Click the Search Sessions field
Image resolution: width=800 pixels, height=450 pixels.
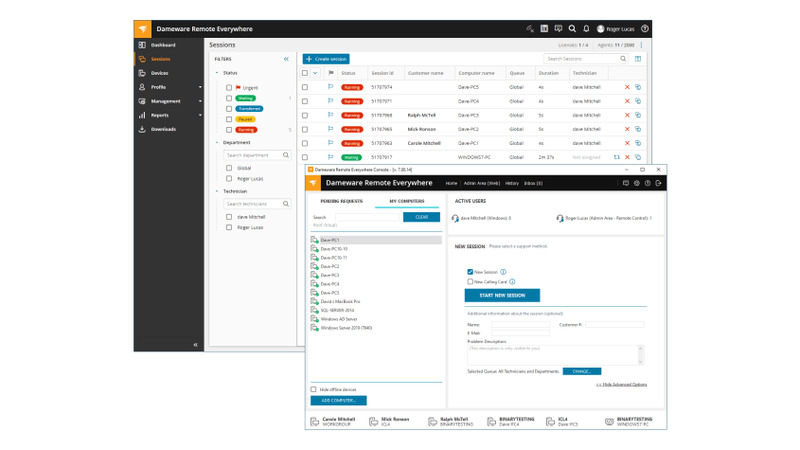(586, 59)
